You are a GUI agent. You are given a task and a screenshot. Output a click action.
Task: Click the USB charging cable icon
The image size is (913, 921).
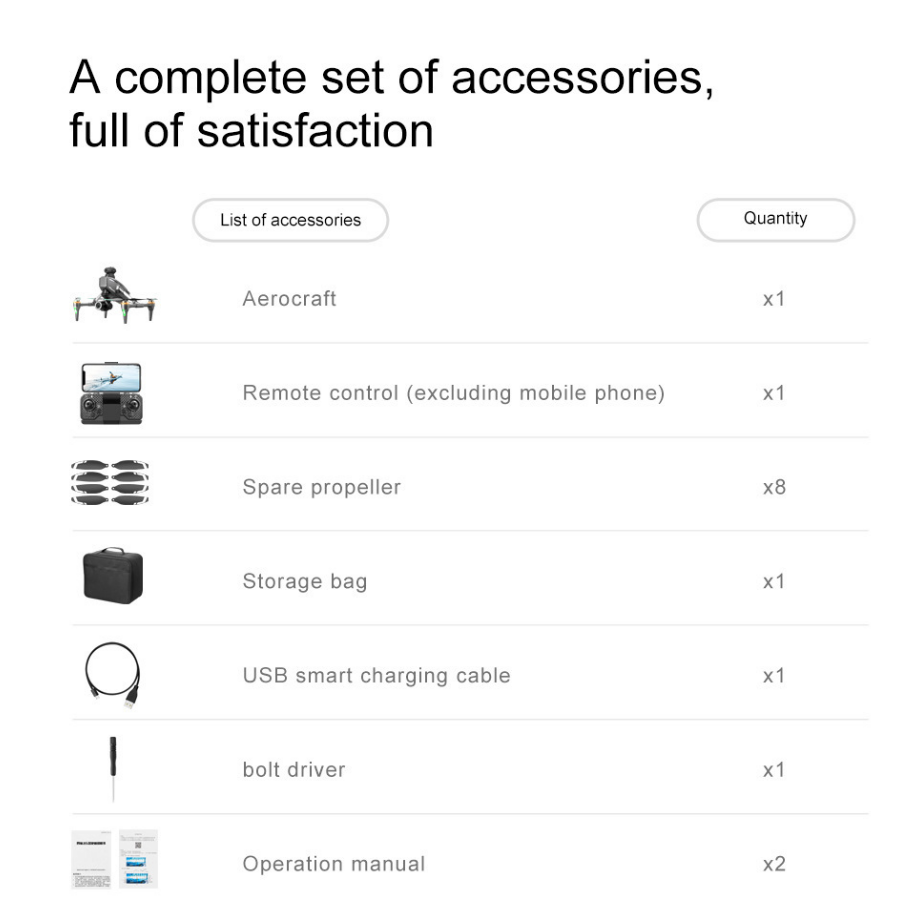[x=112, y=675]
